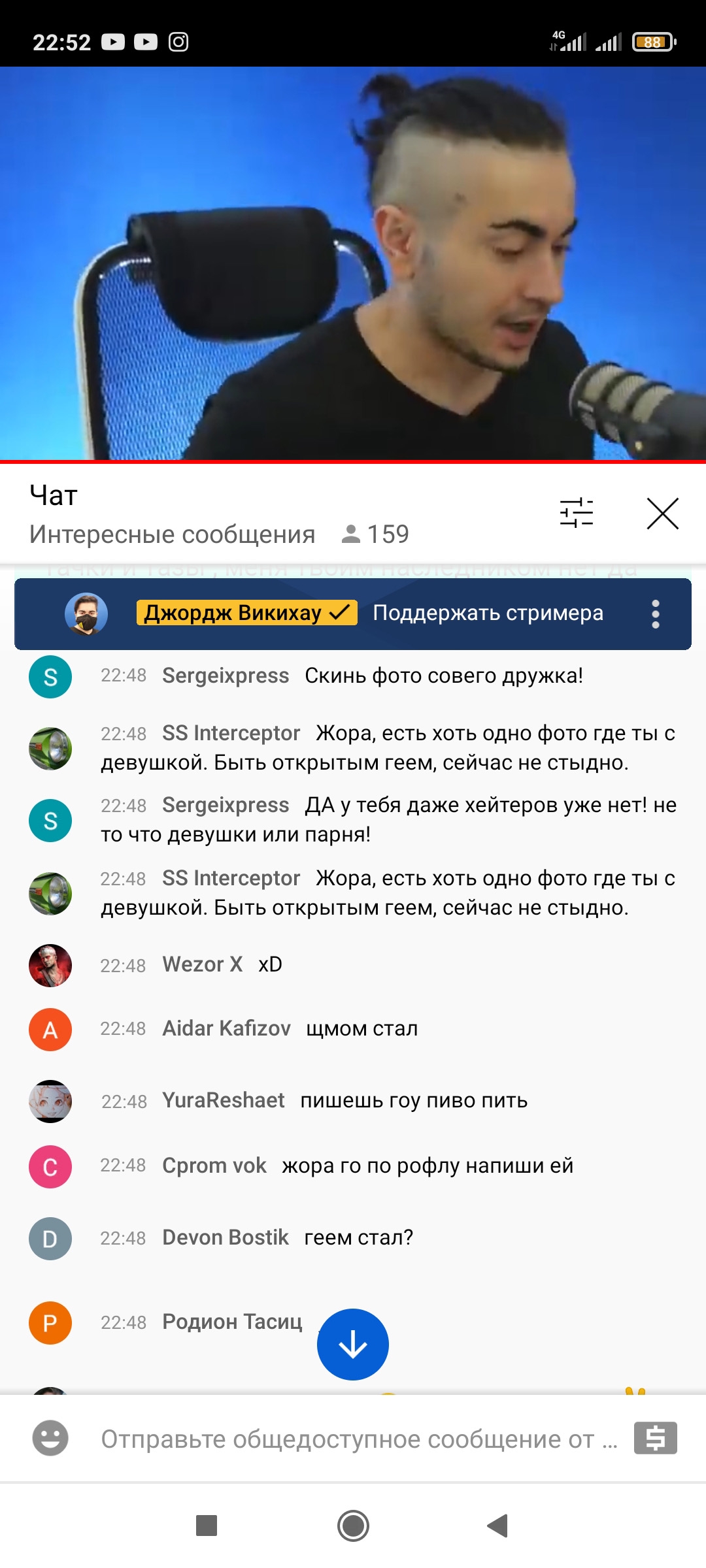Select the Джордж Викихау name badge

pyautogui.click(x=246, y=613)
